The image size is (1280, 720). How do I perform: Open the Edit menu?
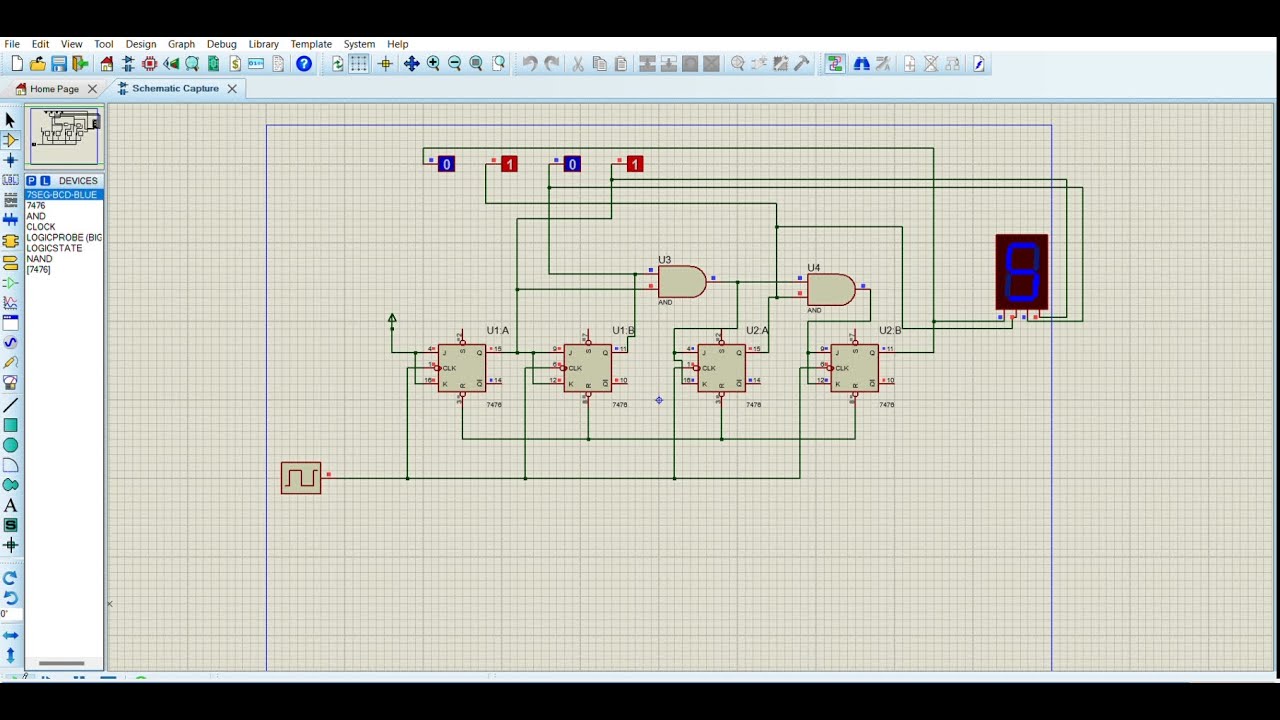click(40, 44)
